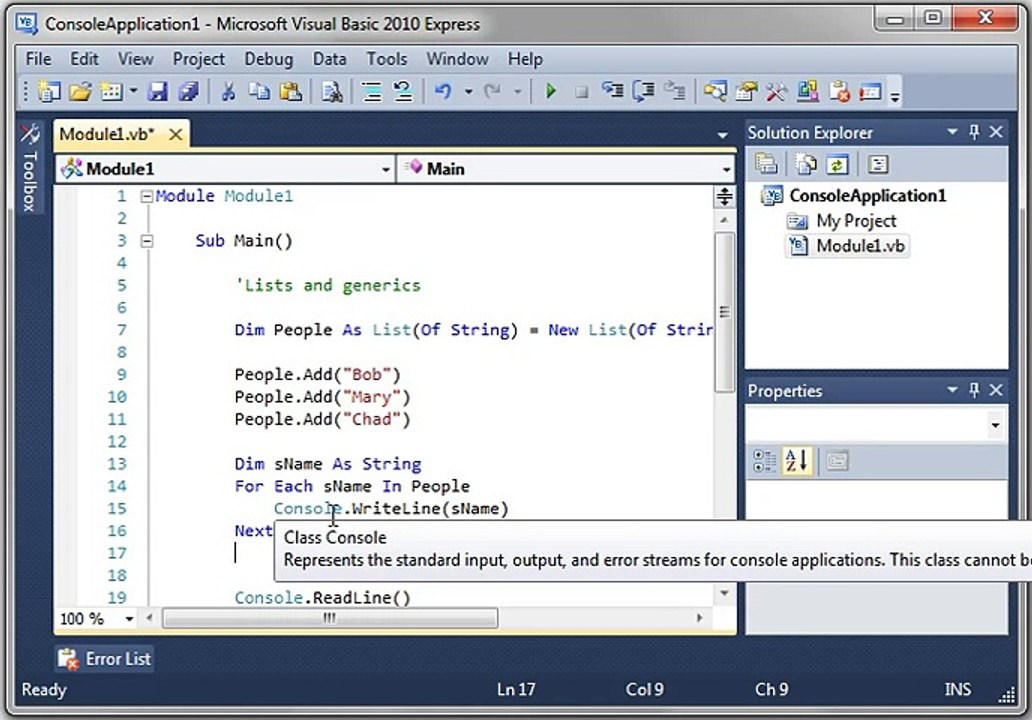The image size is (1032, 720).
Task: Click the New Project toolbar icon
Action: pos(49,91)
